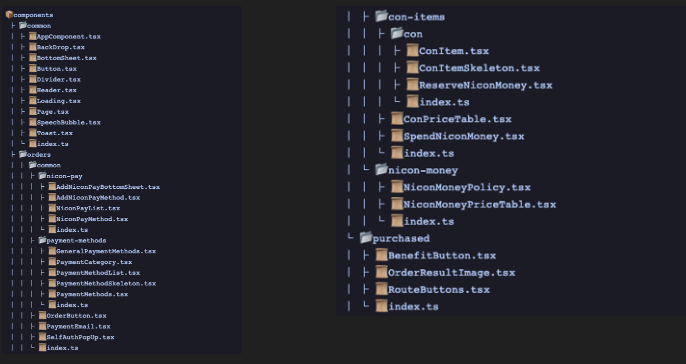Screen dimensions: 686x364
Task: Click the folder icon beside orders
Action: tap(23, 154)
